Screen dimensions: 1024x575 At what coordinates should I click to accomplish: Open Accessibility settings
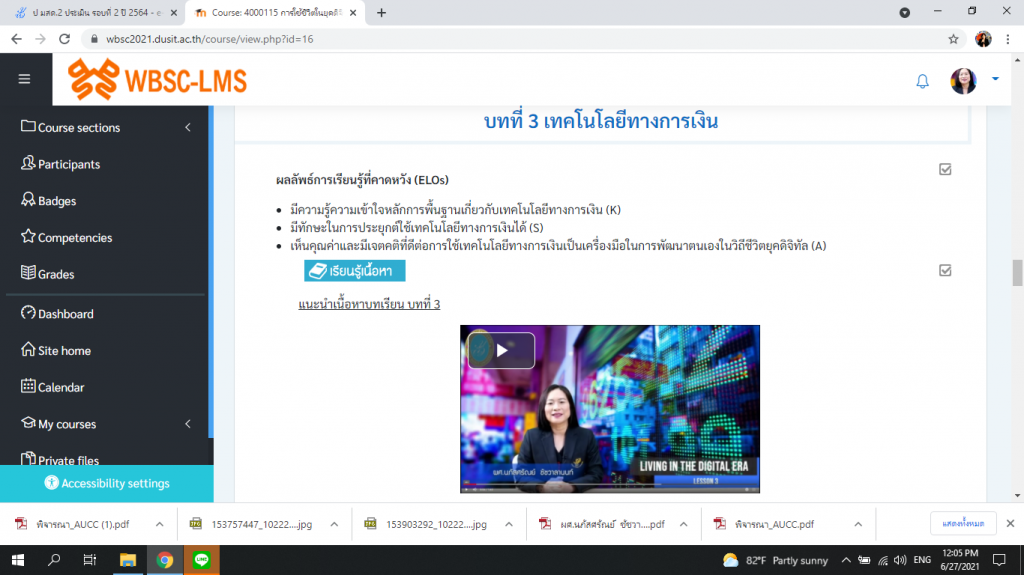(106, 483)
